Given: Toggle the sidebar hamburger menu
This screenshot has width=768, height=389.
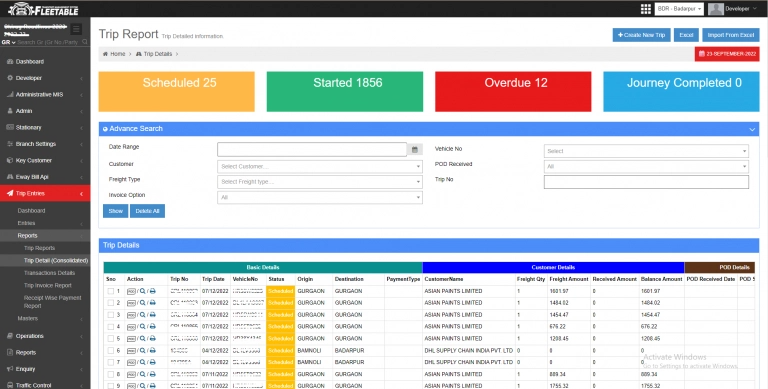Looking at the screenshot, I should [76, 29].
